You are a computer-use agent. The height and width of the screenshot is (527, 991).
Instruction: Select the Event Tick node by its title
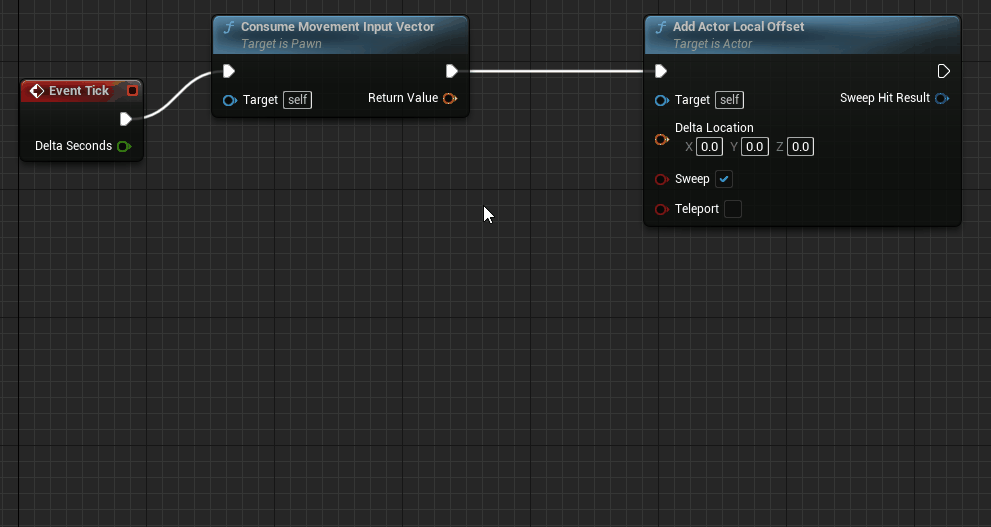[79, 91]
